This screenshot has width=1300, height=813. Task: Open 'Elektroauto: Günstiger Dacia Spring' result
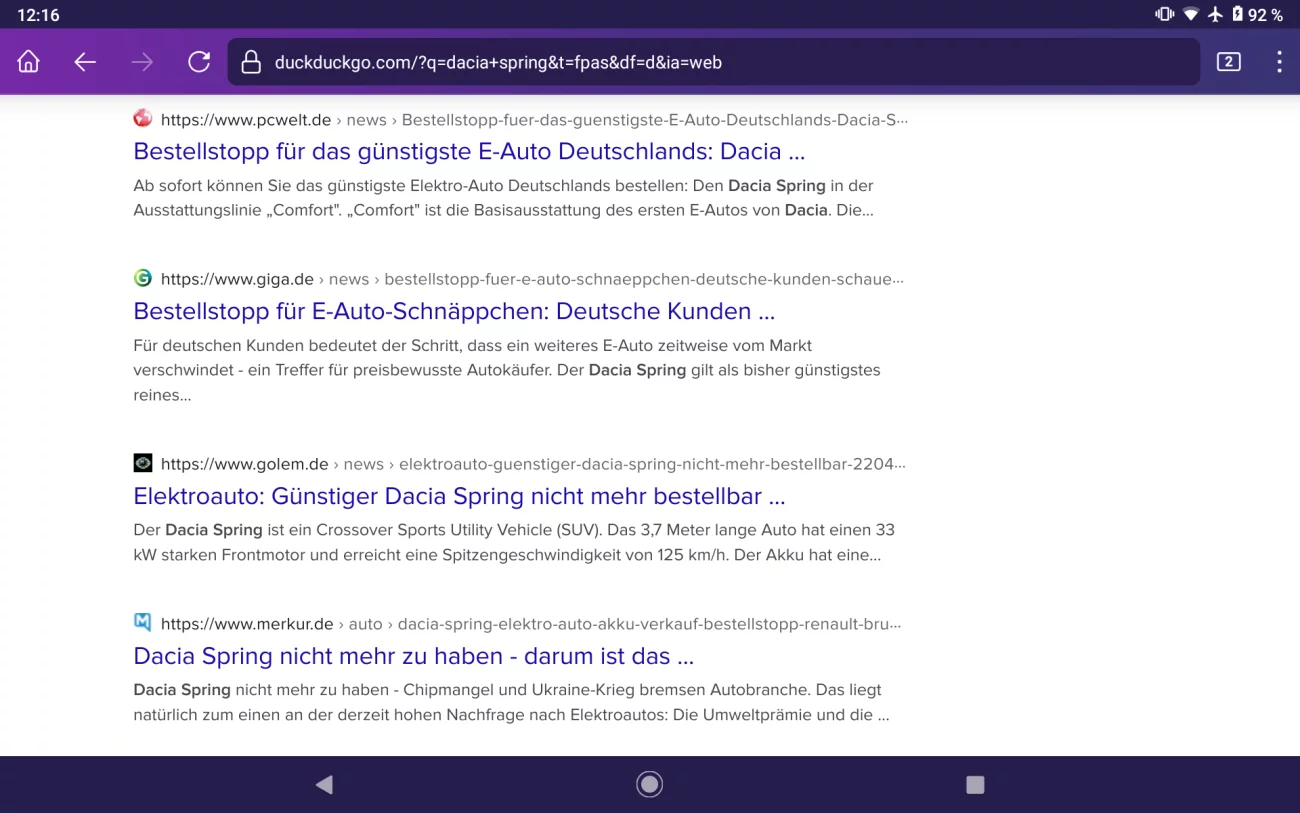459,496
